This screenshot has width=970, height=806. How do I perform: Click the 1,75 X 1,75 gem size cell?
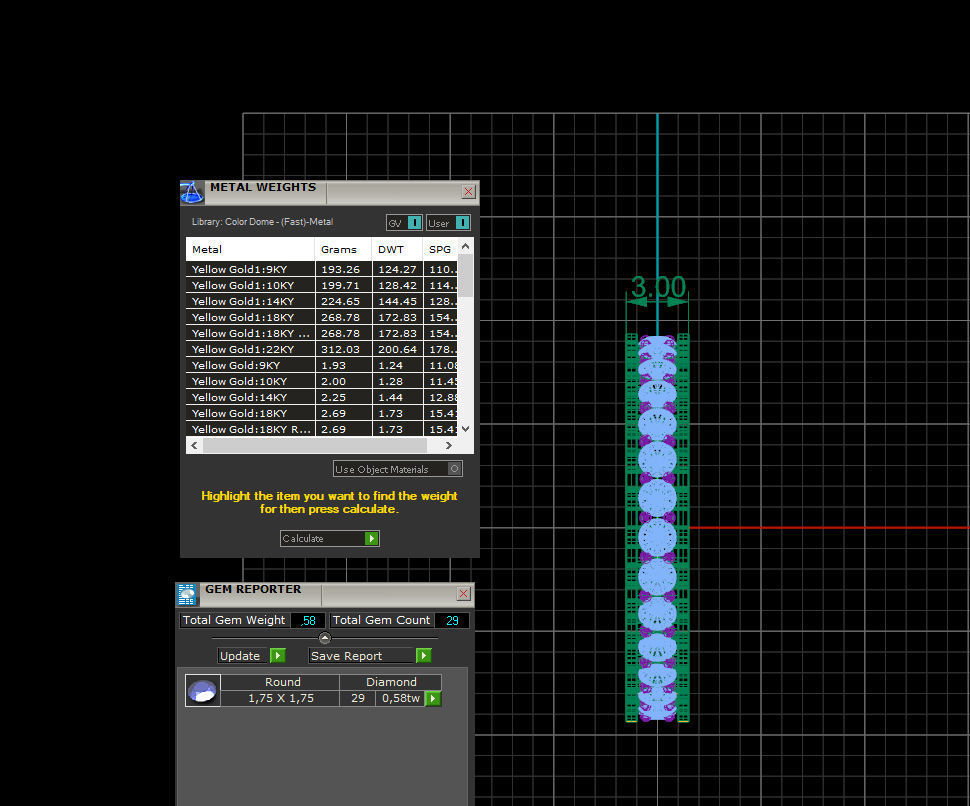pyautogui.click(x=281, y=698)
